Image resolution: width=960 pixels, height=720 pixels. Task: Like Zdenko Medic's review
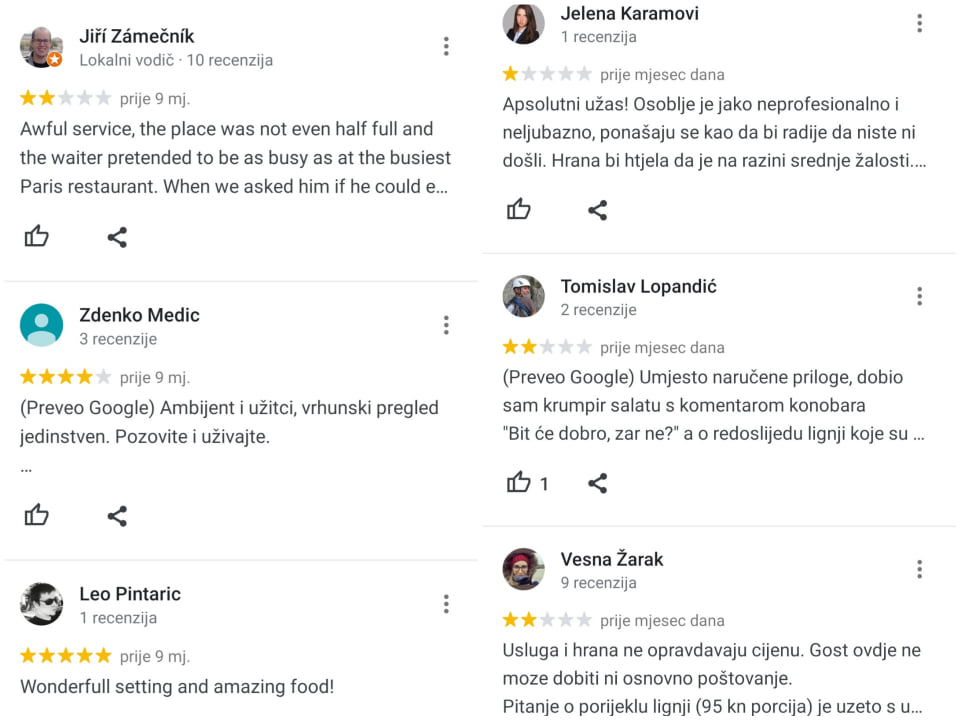coord(37,515)
